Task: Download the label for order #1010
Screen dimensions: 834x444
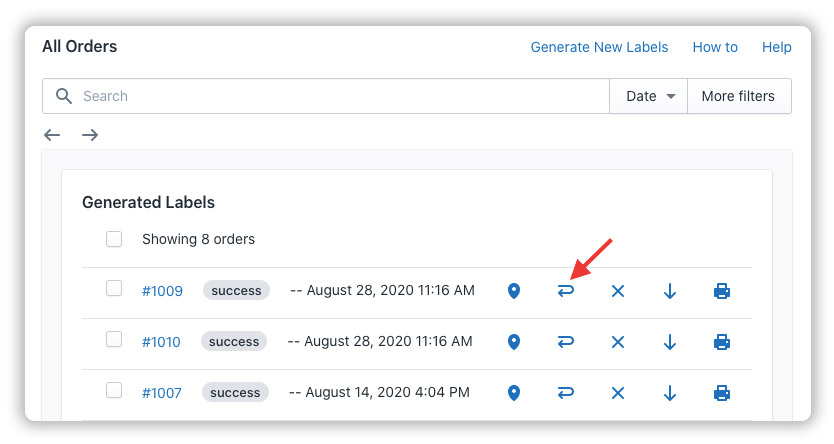Action: coord(670,342)
